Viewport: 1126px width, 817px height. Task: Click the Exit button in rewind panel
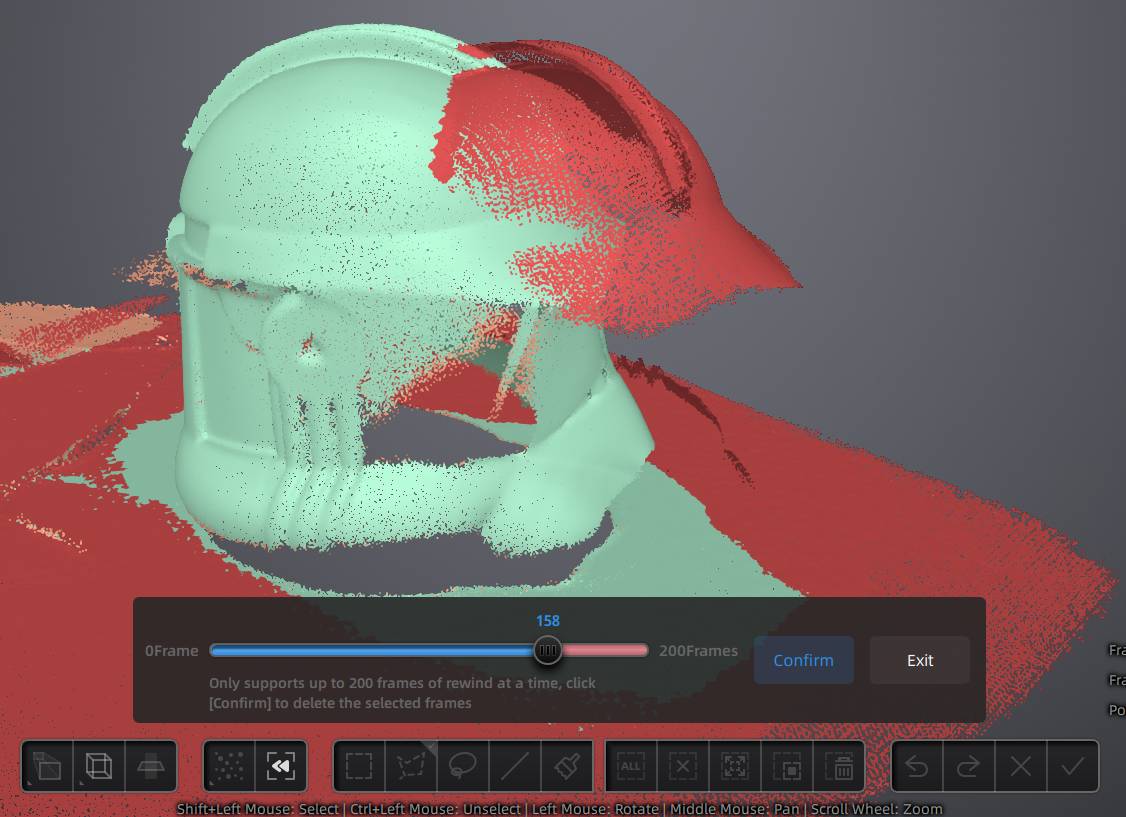(x=920, y=660)
